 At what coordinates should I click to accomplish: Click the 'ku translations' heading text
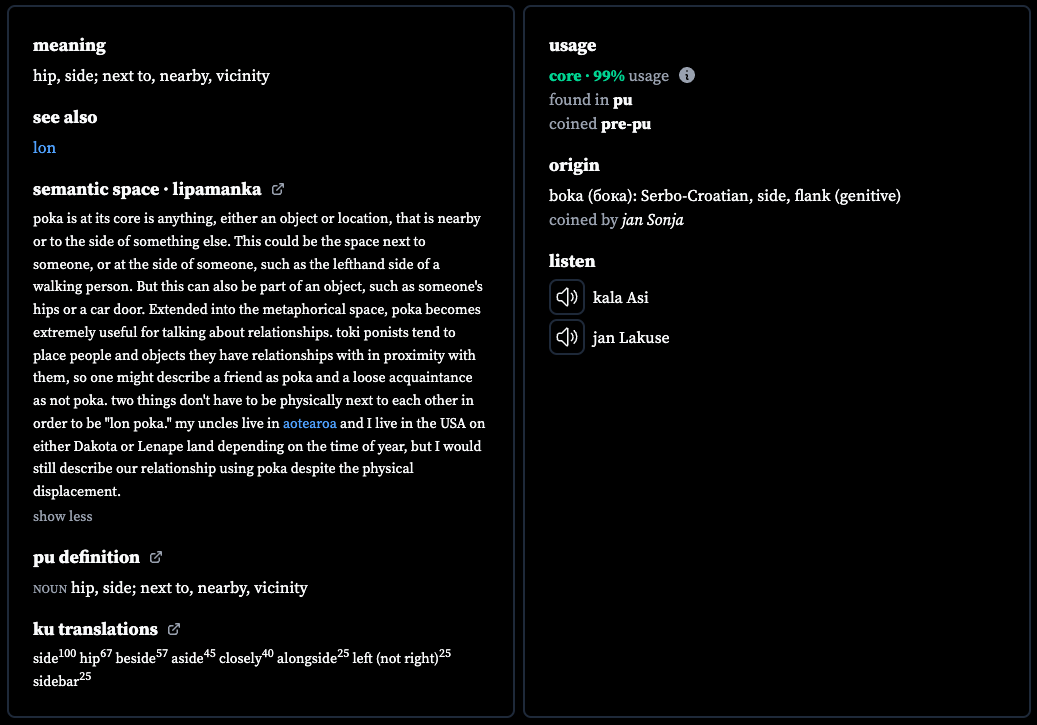95,629
